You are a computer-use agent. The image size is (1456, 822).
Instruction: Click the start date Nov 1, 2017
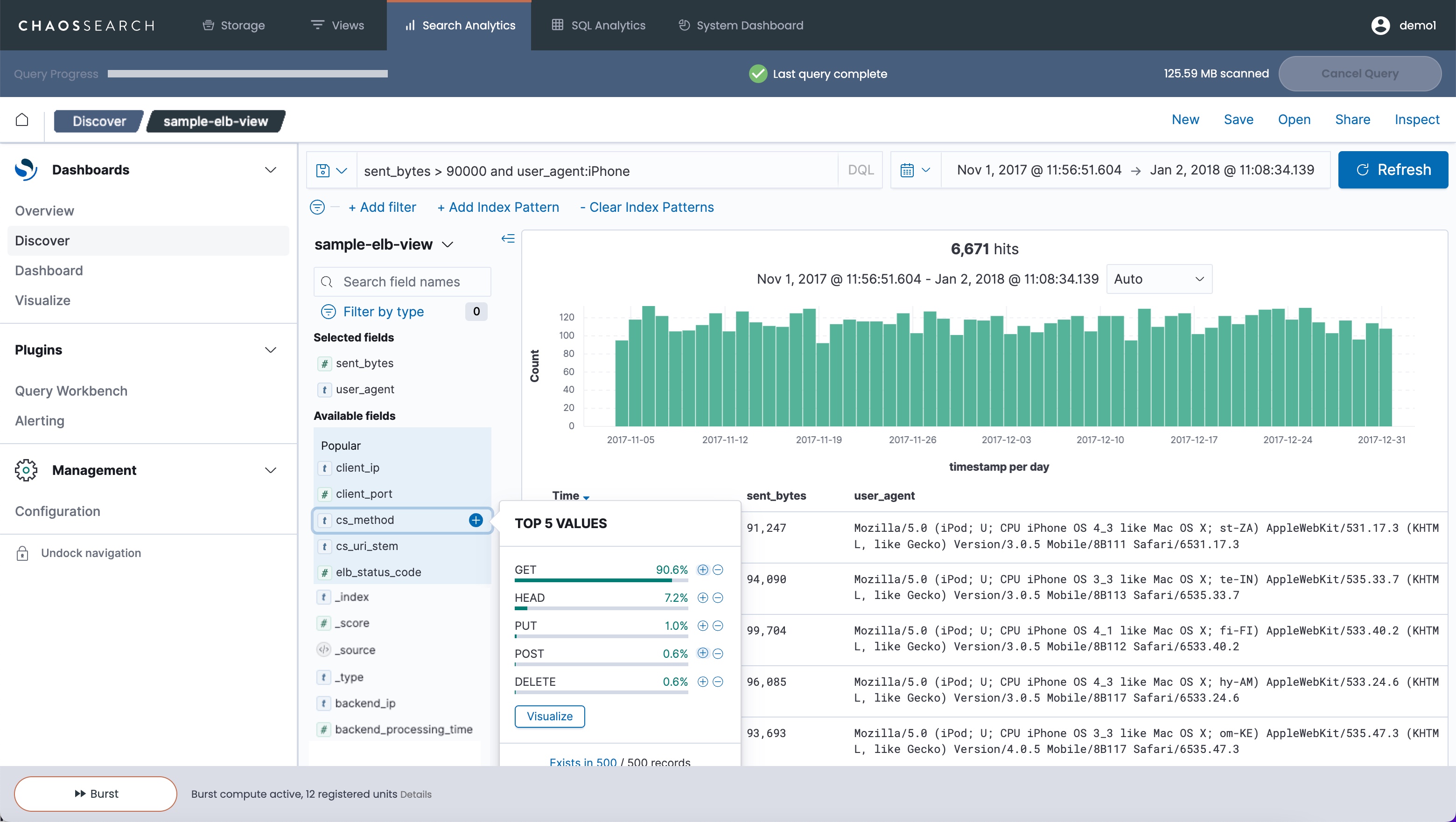click(1039, 170)
